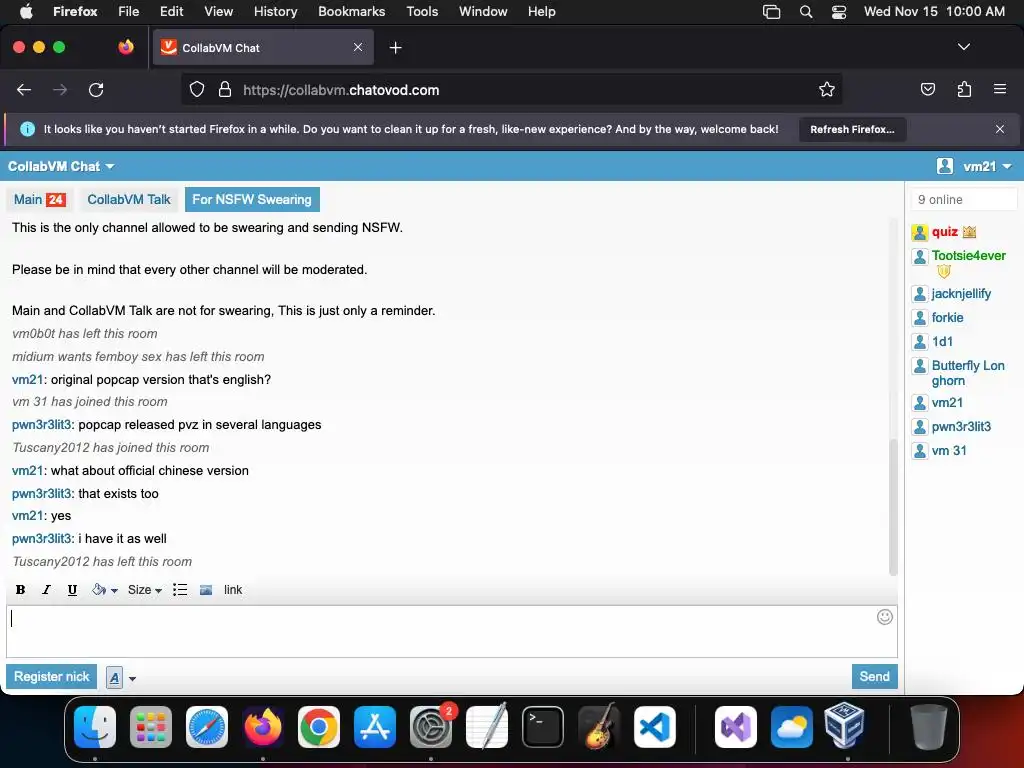The height and width of the screenshot is (768, 1024).
Task: View site security padlock info
Action: [225, 89]
